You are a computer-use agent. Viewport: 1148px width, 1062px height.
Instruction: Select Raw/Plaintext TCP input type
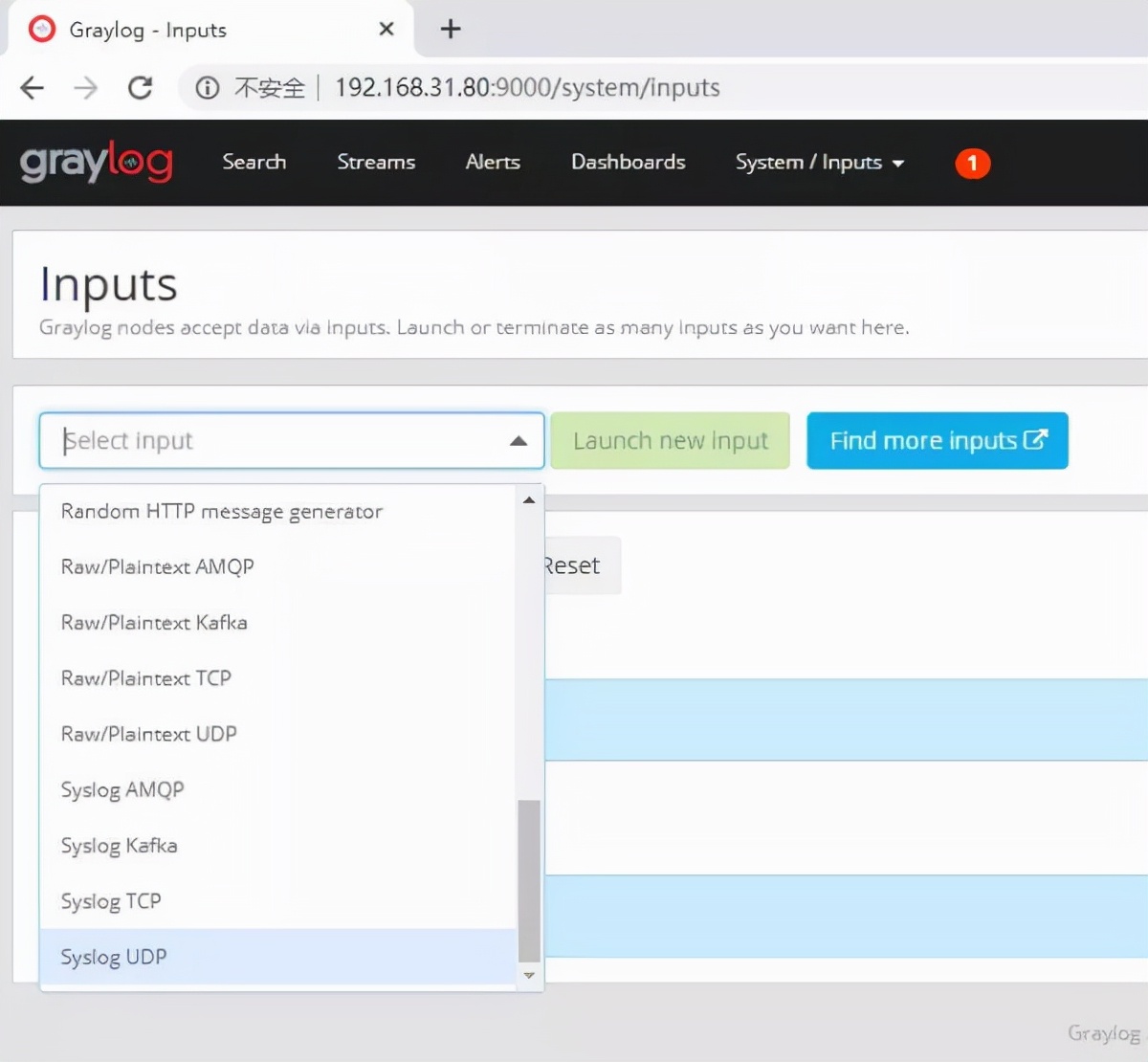pos(145,678)
